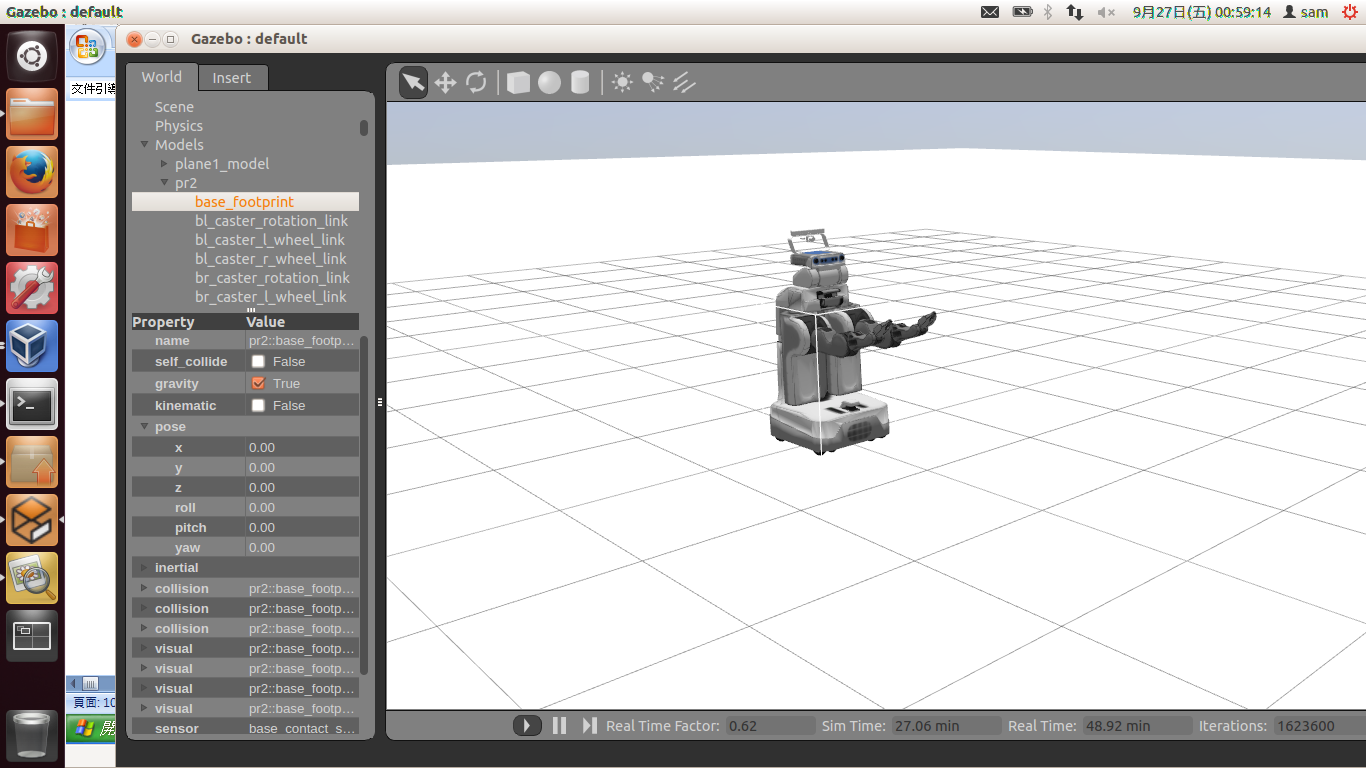This screenshot has width=1366, height=768.
Task: Add a point light
Action: (622, 82)
